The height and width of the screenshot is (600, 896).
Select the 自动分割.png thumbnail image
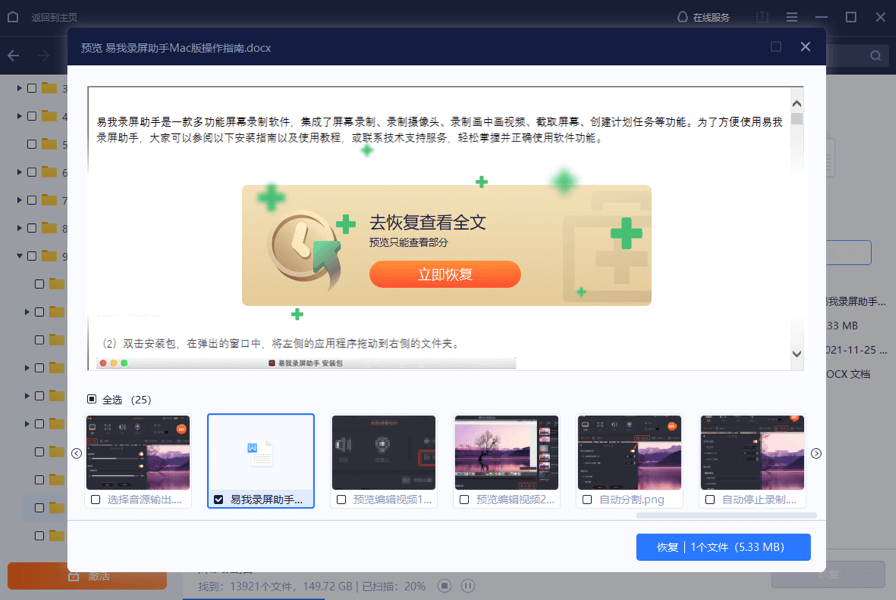pyautogui.click(x=629, y=453)
